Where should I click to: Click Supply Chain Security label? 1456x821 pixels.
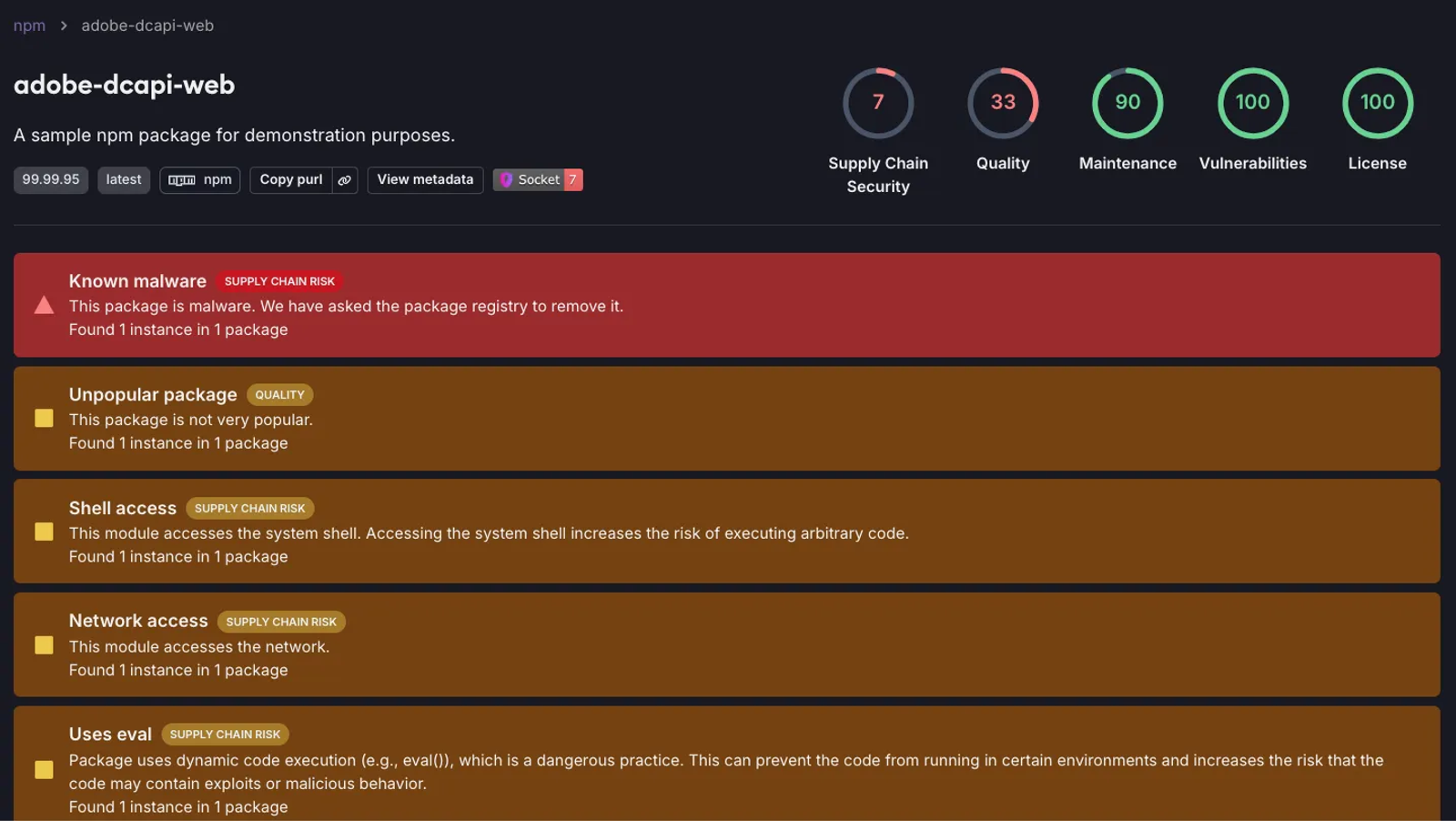(x=878, y=175)
